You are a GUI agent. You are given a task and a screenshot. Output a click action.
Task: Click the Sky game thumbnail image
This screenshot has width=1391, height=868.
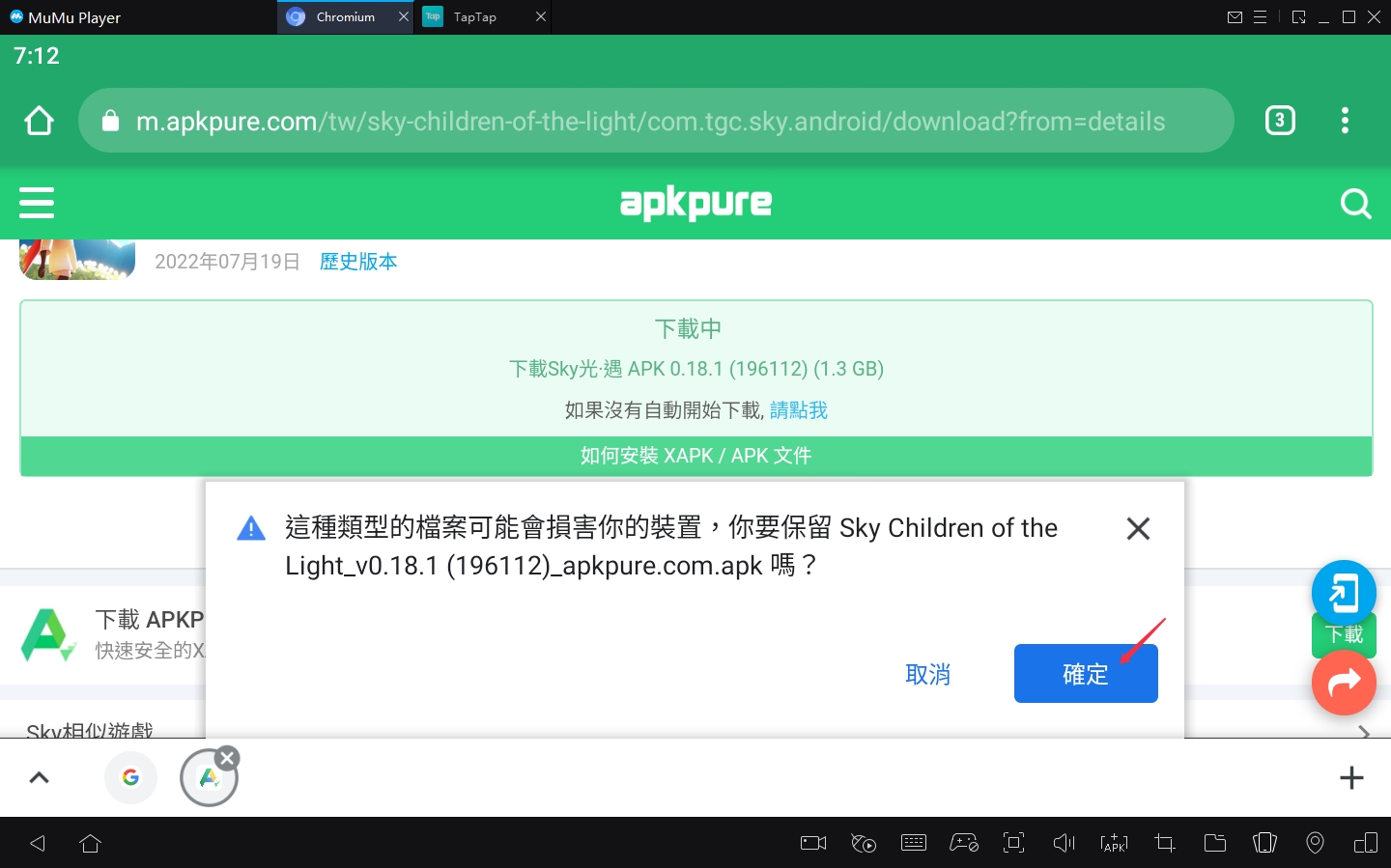(77, 260)
